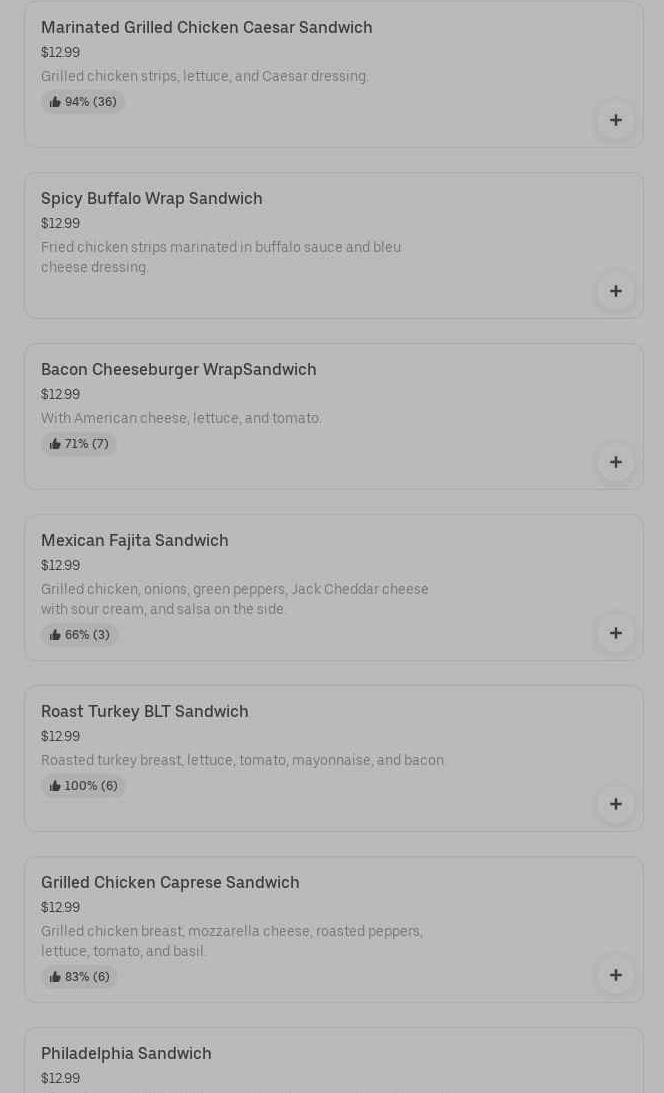This screenshot has width=664, height=1093.
Task: Click the 100% (6) rating badge
Action: pos(83,786)
